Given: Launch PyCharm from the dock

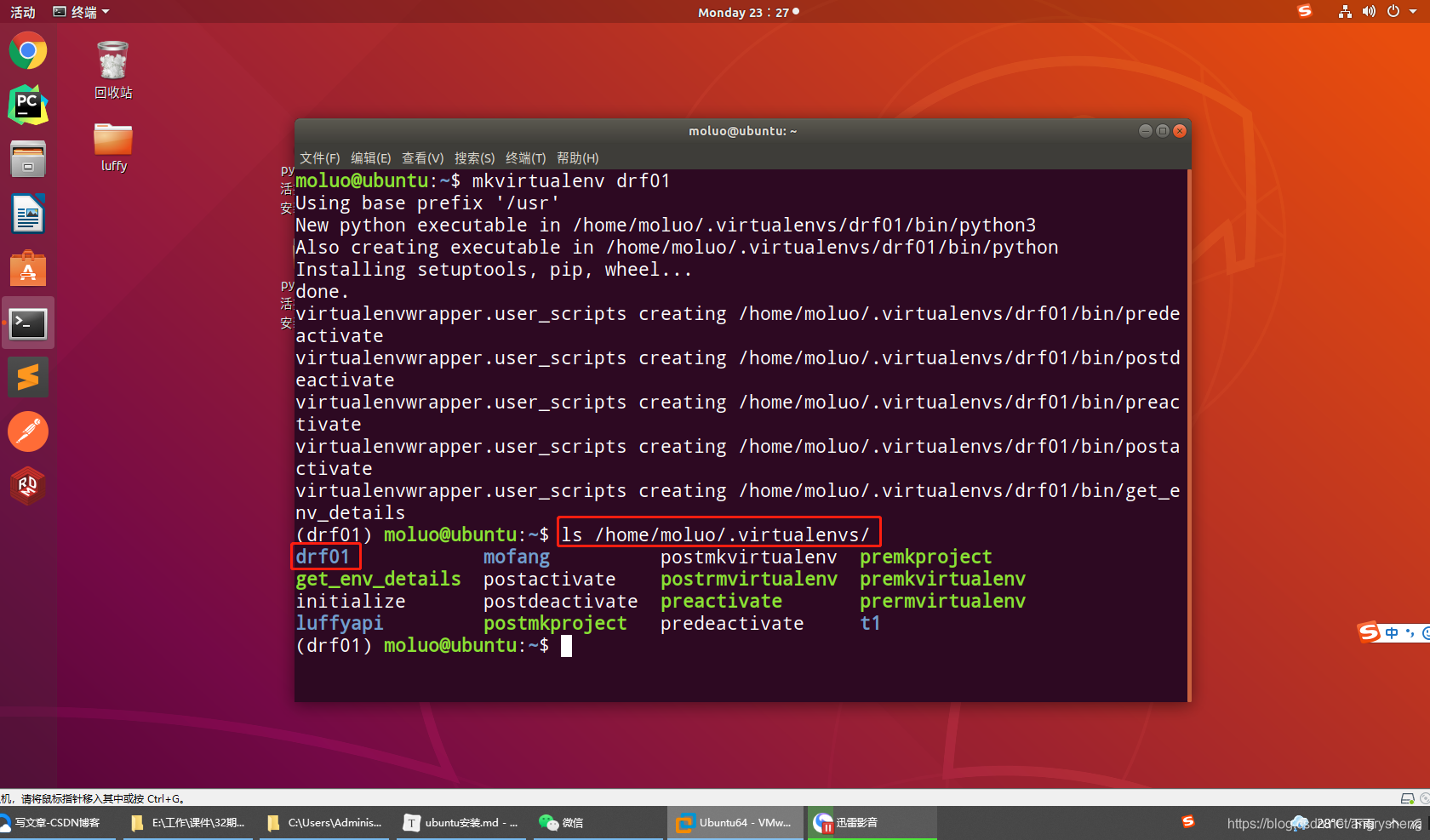Looking at the screenshot, I should [28, 105].
